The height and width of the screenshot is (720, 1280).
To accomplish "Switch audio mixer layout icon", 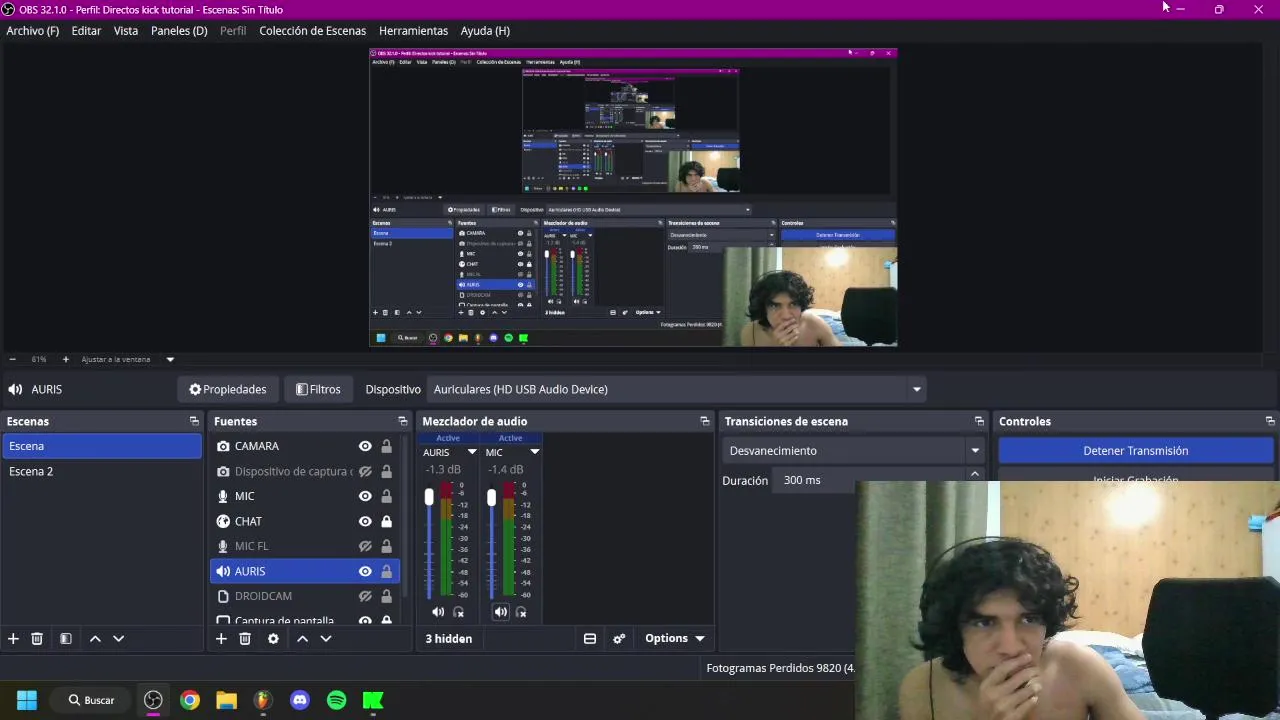I will [590, 639].
